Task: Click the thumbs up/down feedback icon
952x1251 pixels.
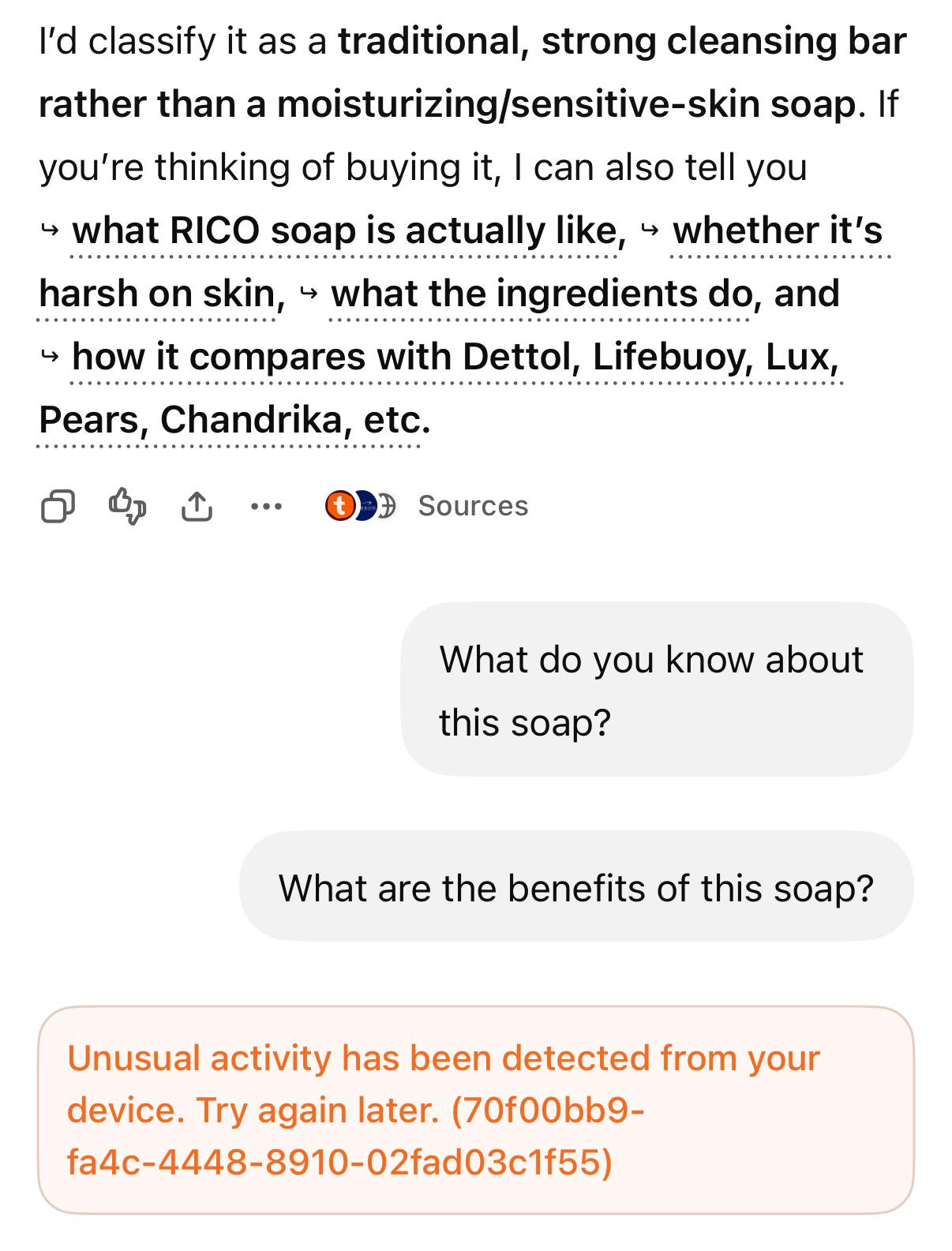Action: coord(127,505)
